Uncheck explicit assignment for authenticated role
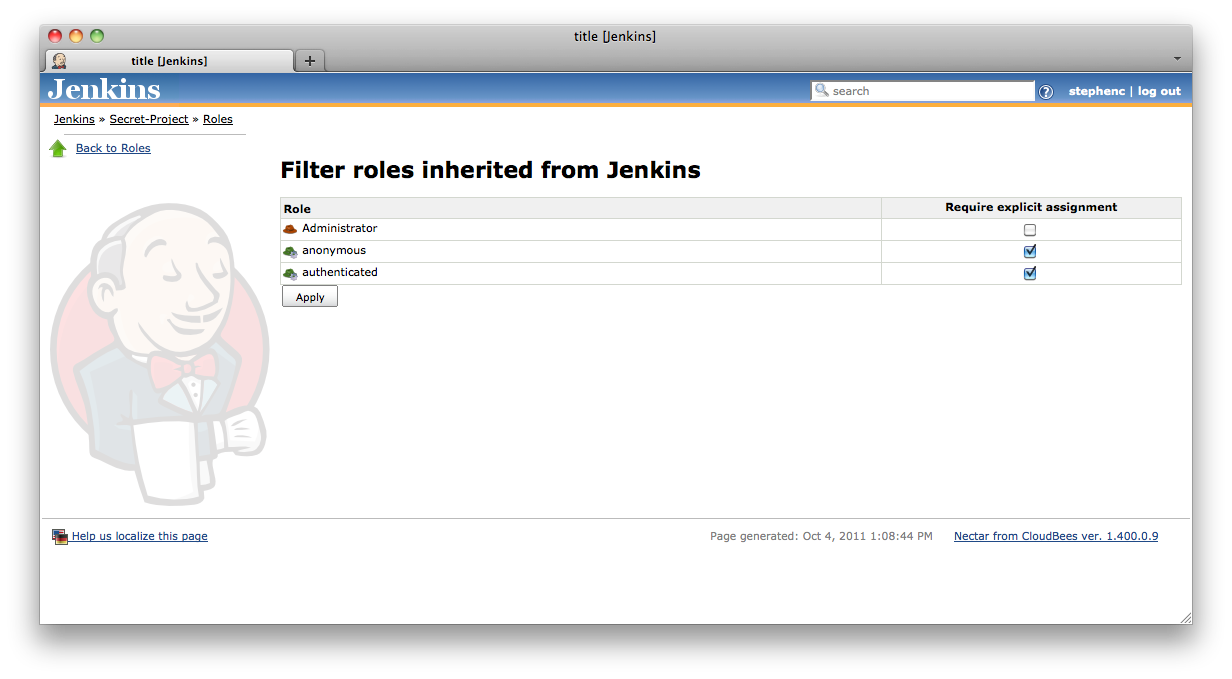Screen dimensions: 1232x679 tap(1030, 273)
